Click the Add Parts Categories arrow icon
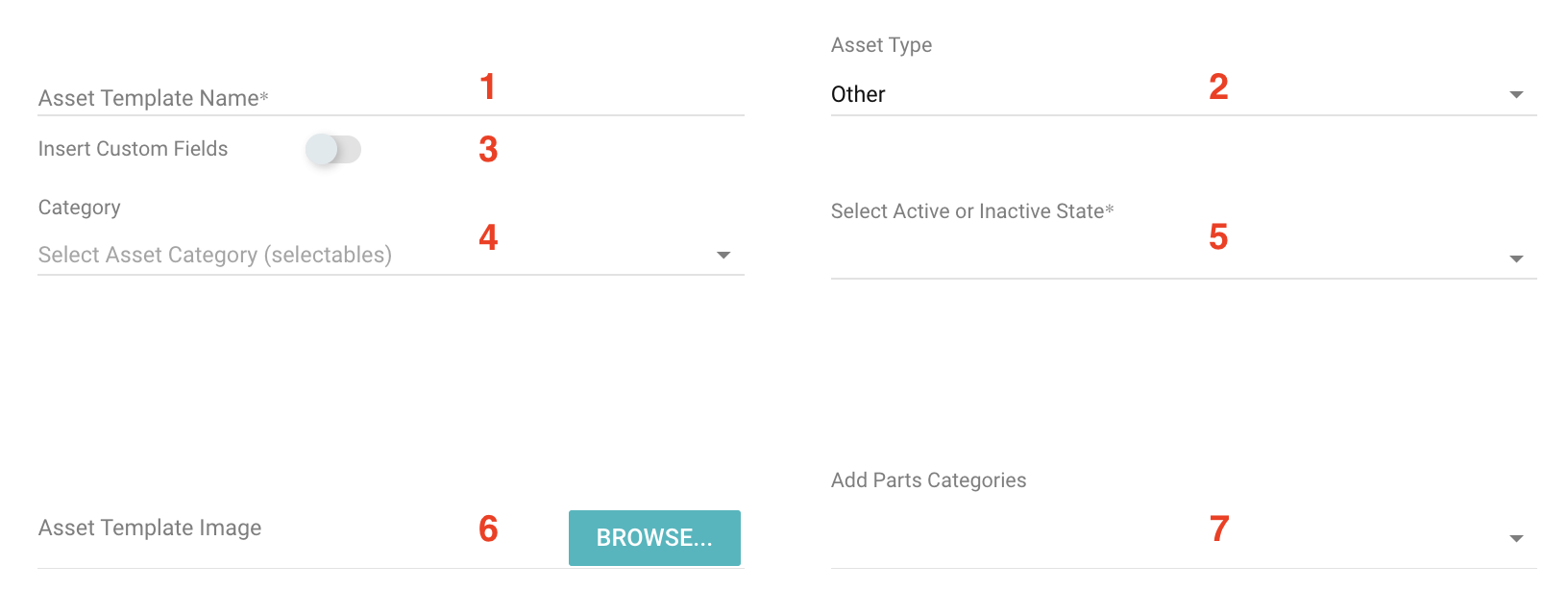Viewport: 1568px width, 590px height. (1516, 538)
